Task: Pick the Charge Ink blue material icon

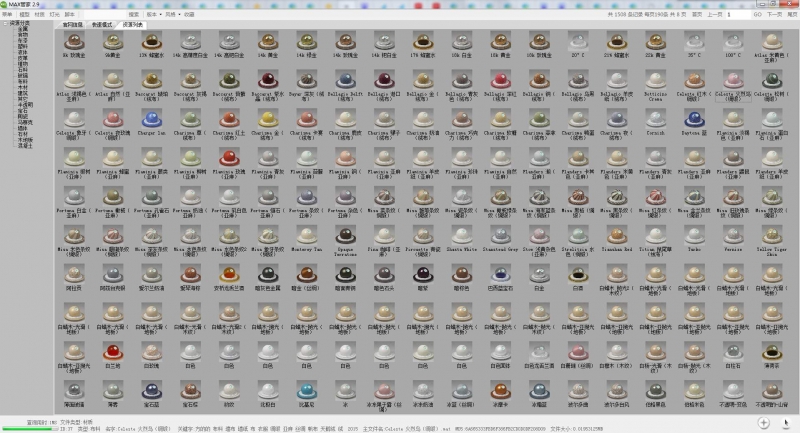Action: pyautogui.click(x=153, y=117)
